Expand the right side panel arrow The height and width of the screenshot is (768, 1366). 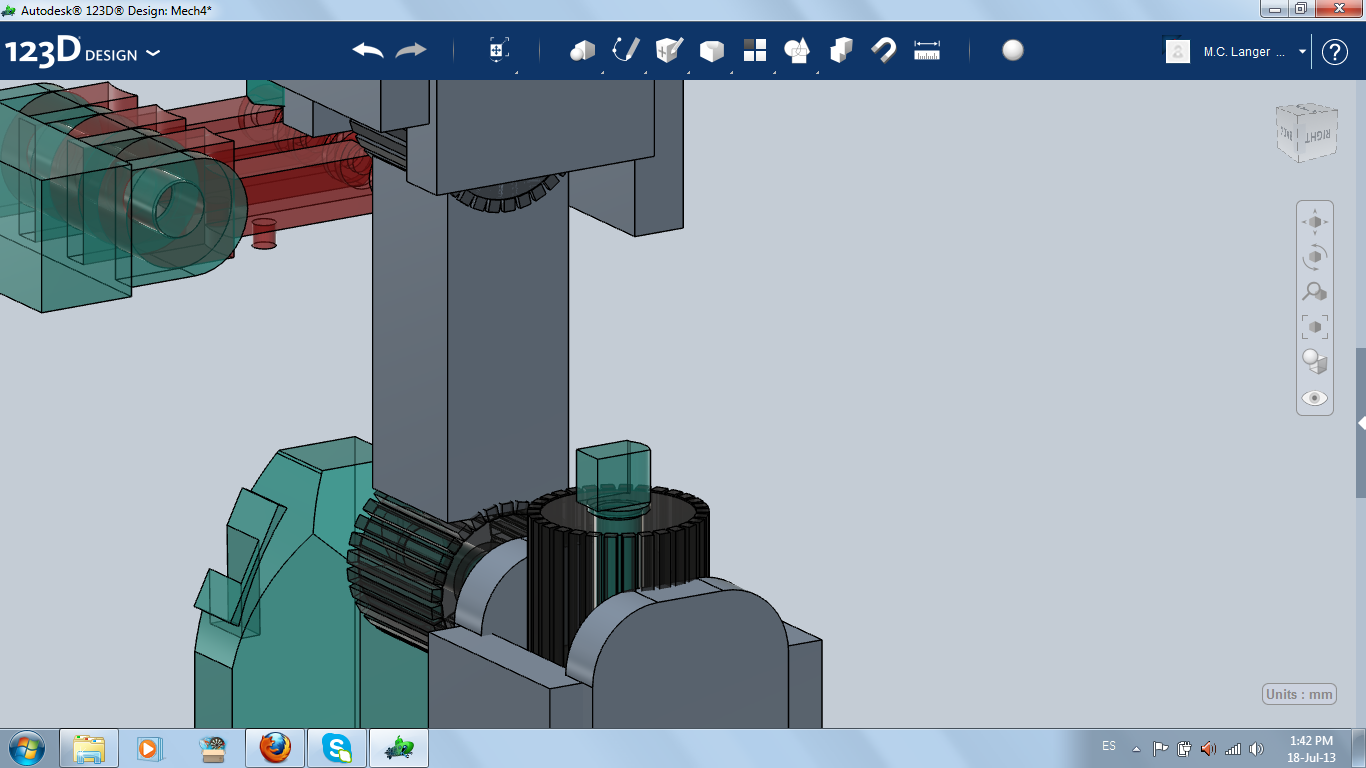(1361, 424)
